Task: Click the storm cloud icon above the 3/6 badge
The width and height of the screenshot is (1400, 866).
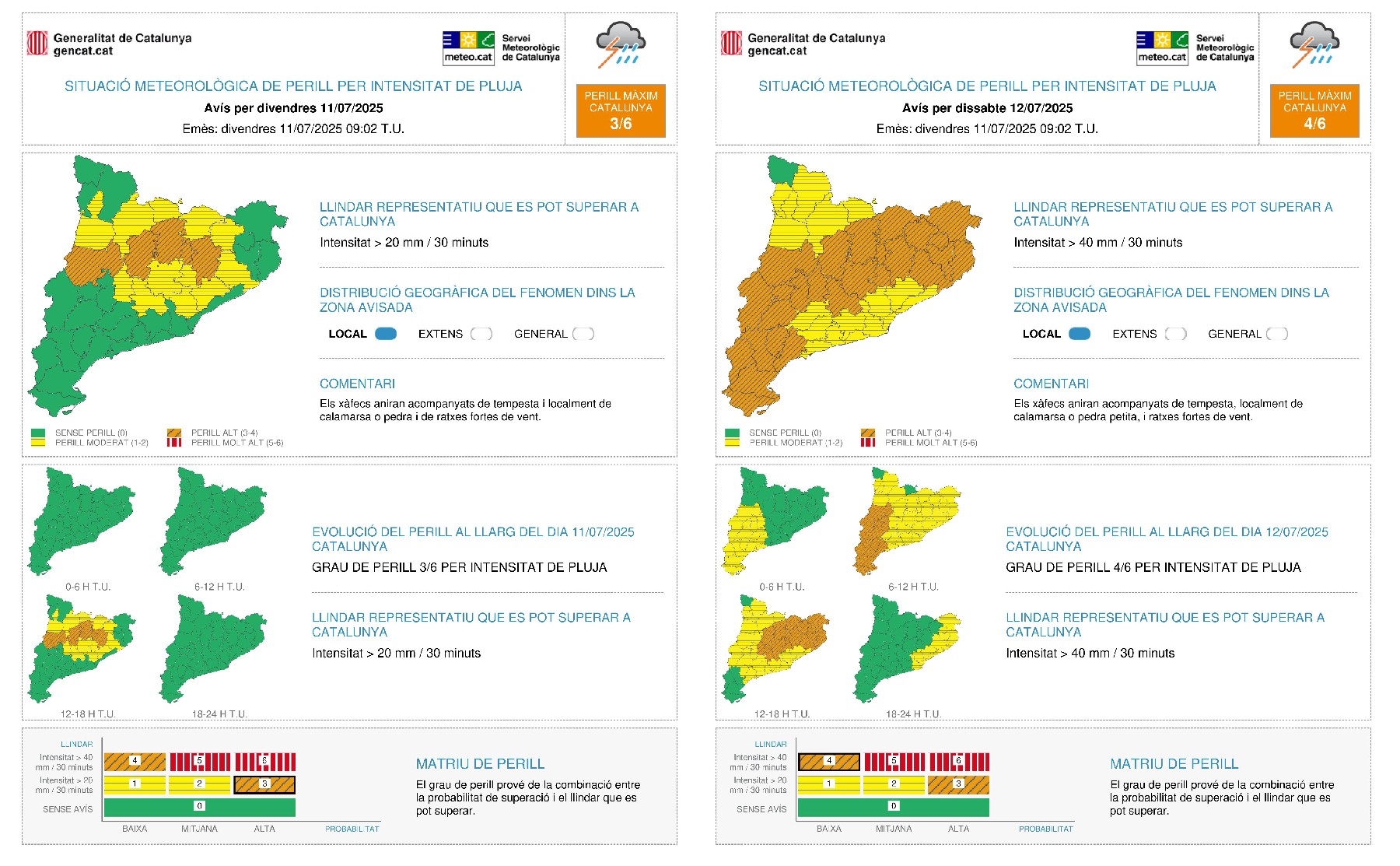Action: pos(620,44)
